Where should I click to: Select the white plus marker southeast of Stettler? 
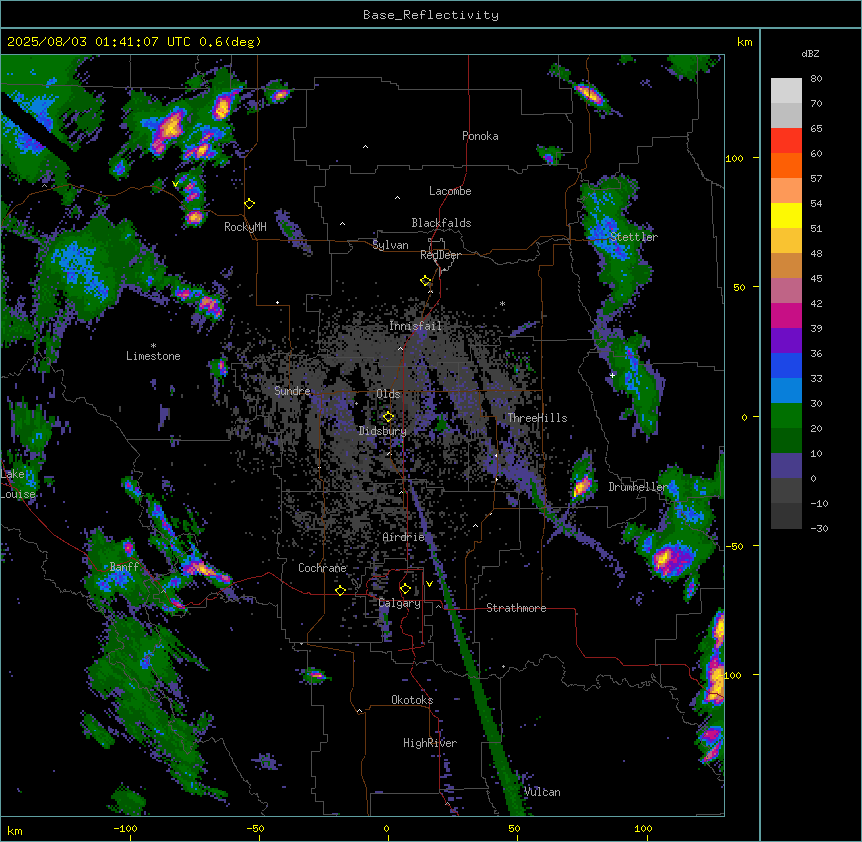coord(612,375)
